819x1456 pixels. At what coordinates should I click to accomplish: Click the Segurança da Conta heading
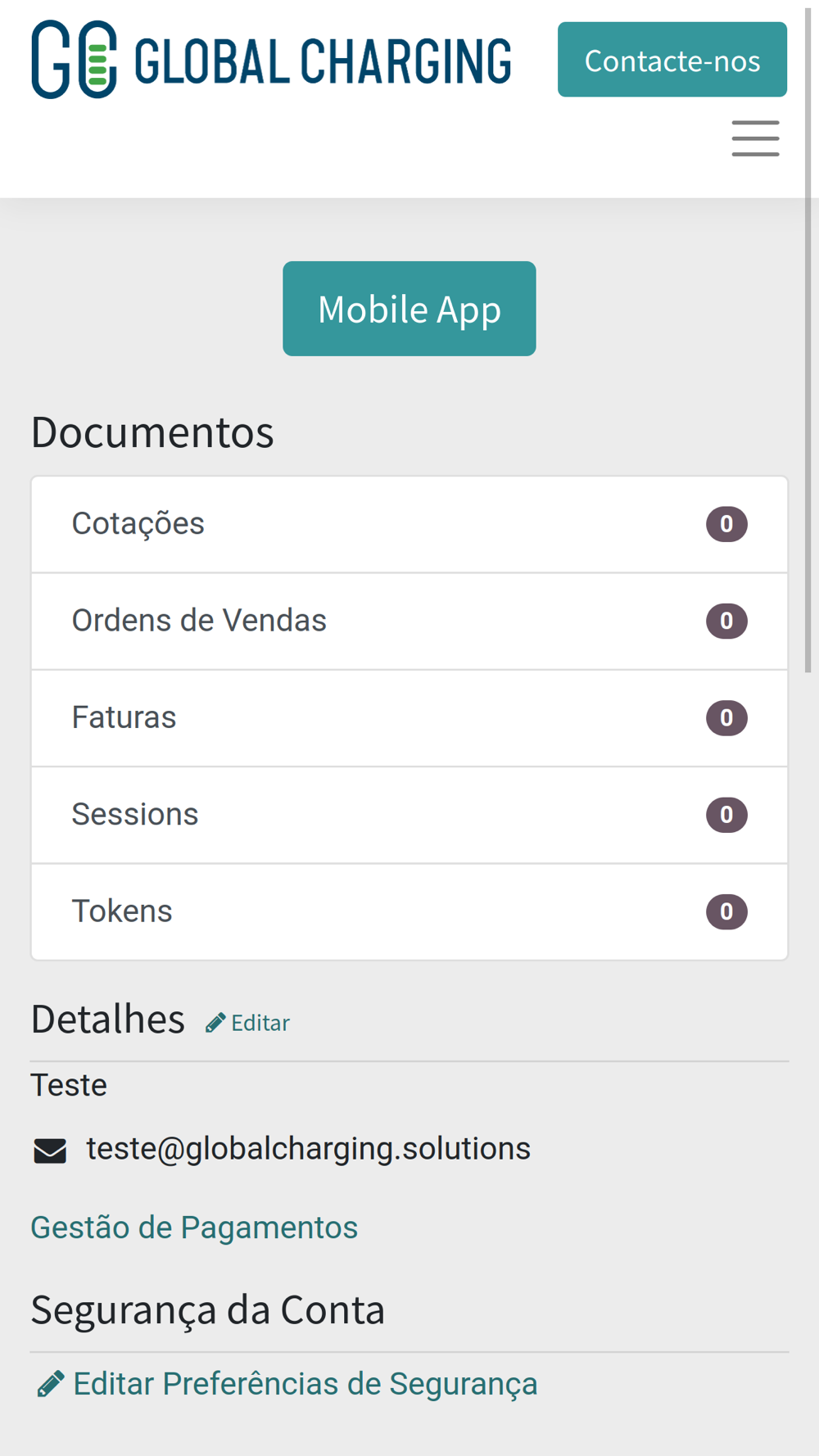(x=208, y=1309)
